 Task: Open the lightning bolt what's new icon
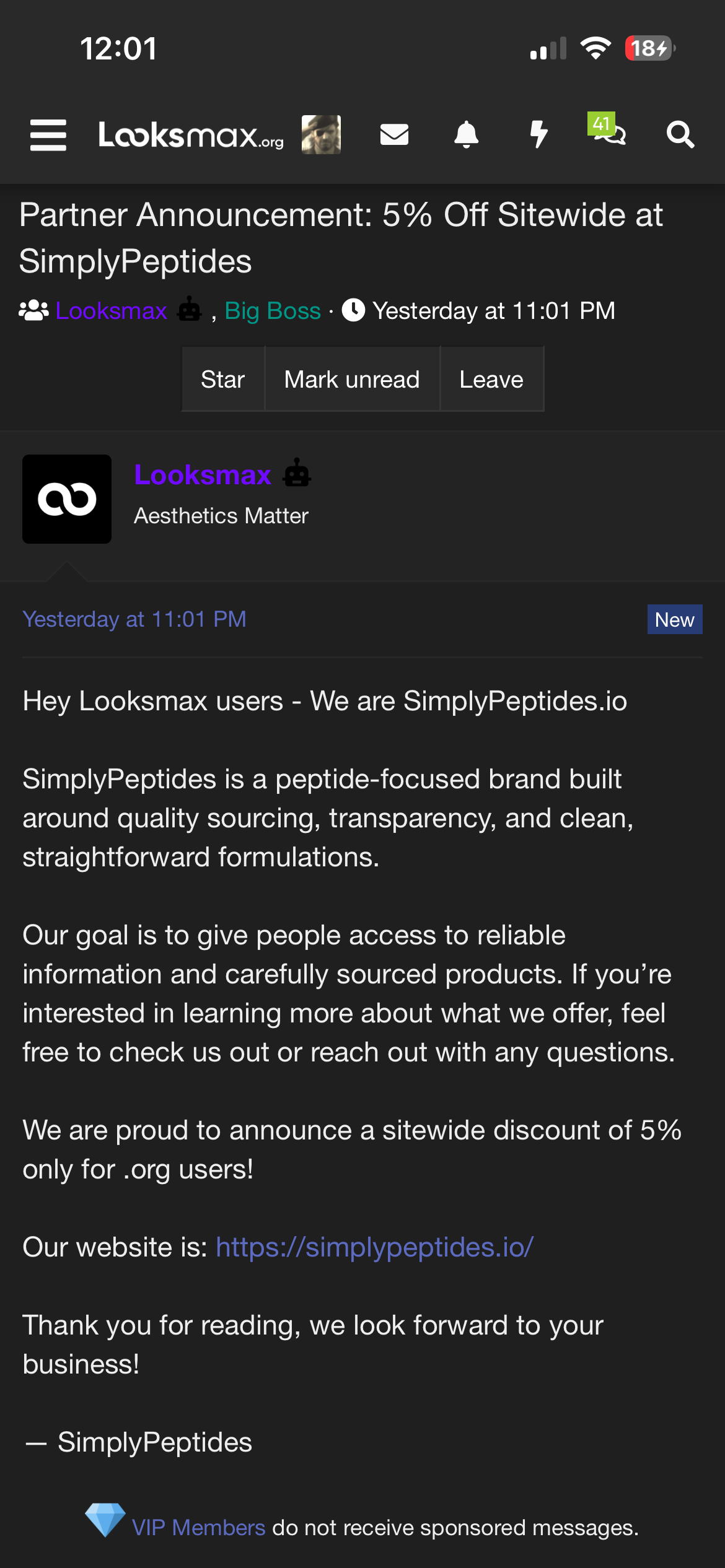tap(539, 134)
